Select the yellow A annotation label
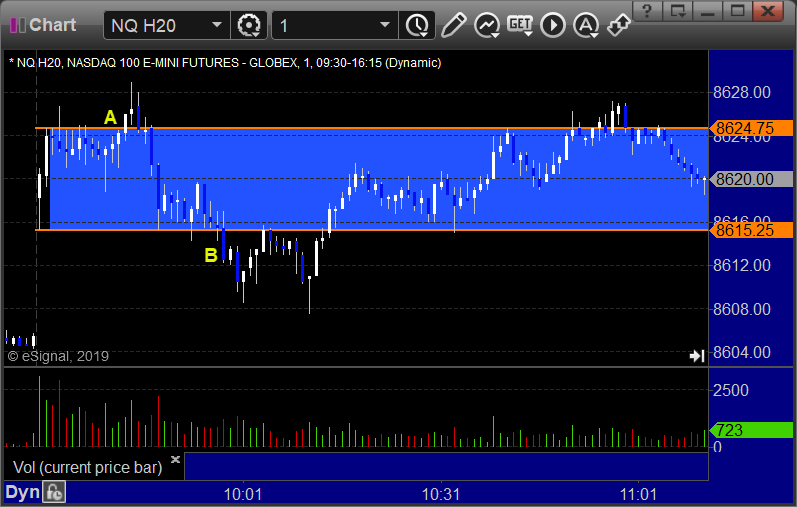This screenshot has height=507, width=797. [x=110, y=117]
